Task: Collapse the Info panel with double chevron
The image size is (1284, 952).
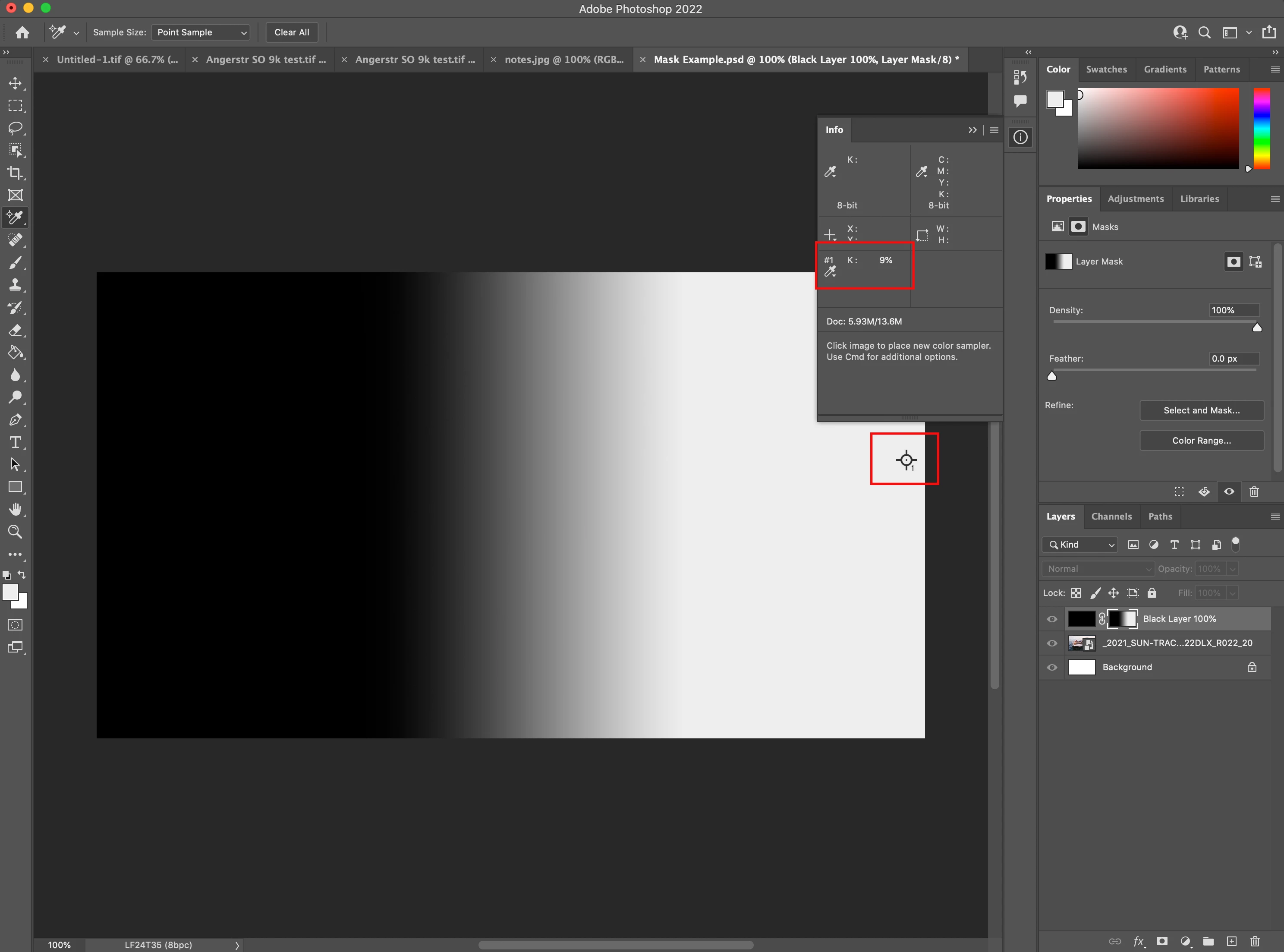Action: [x=972, y=130]
